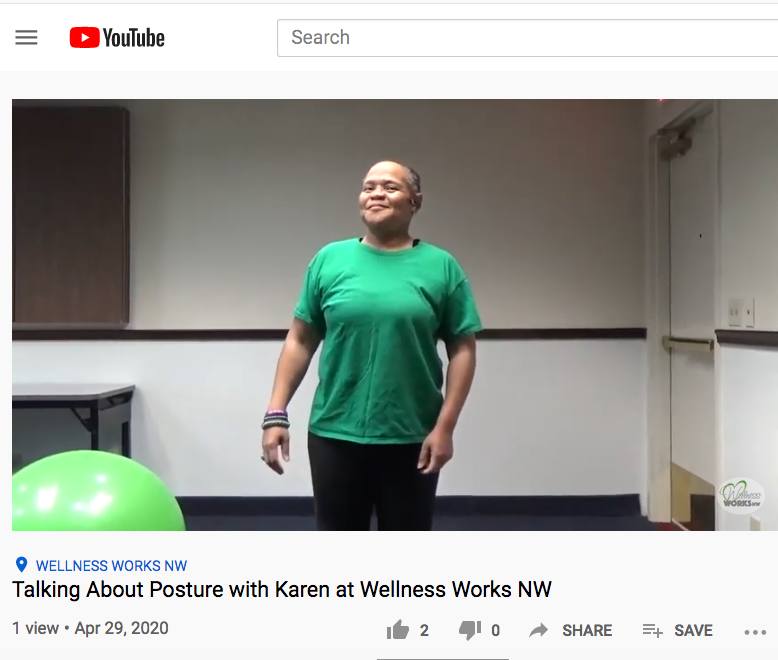Viewport: 778px width, 660px height.
Task: Click the dislike count number 0
Action: pyautogui.click(x=495, y=630)
